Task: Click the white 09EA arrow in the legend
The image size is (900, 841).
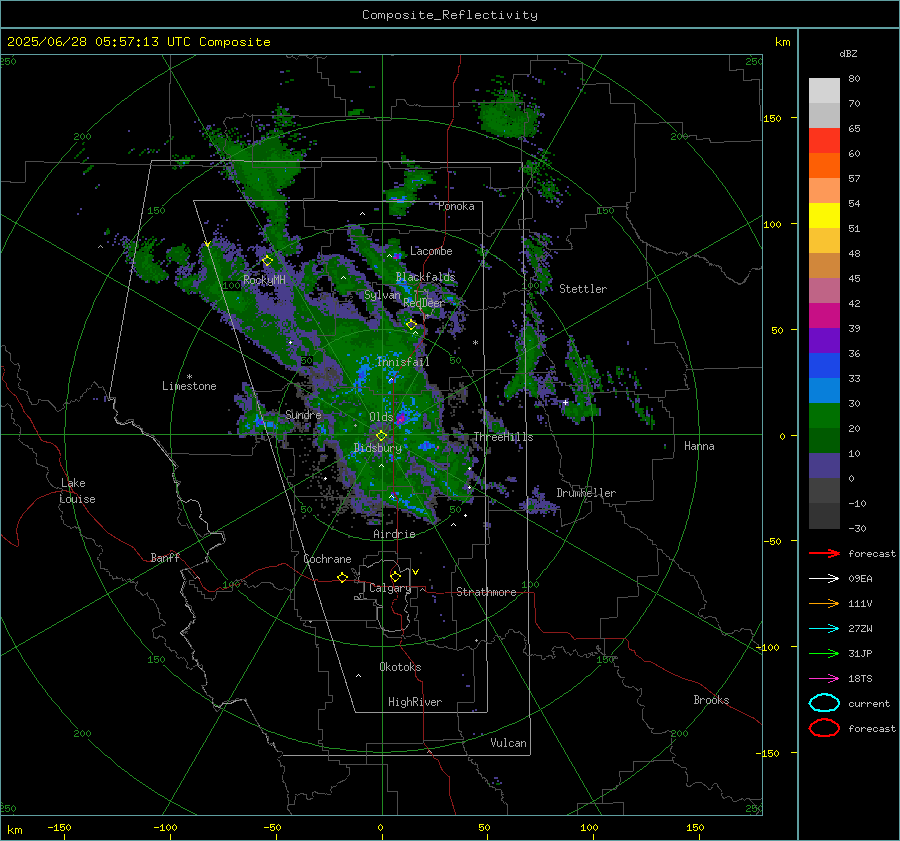Action: (x=824, y=578)
